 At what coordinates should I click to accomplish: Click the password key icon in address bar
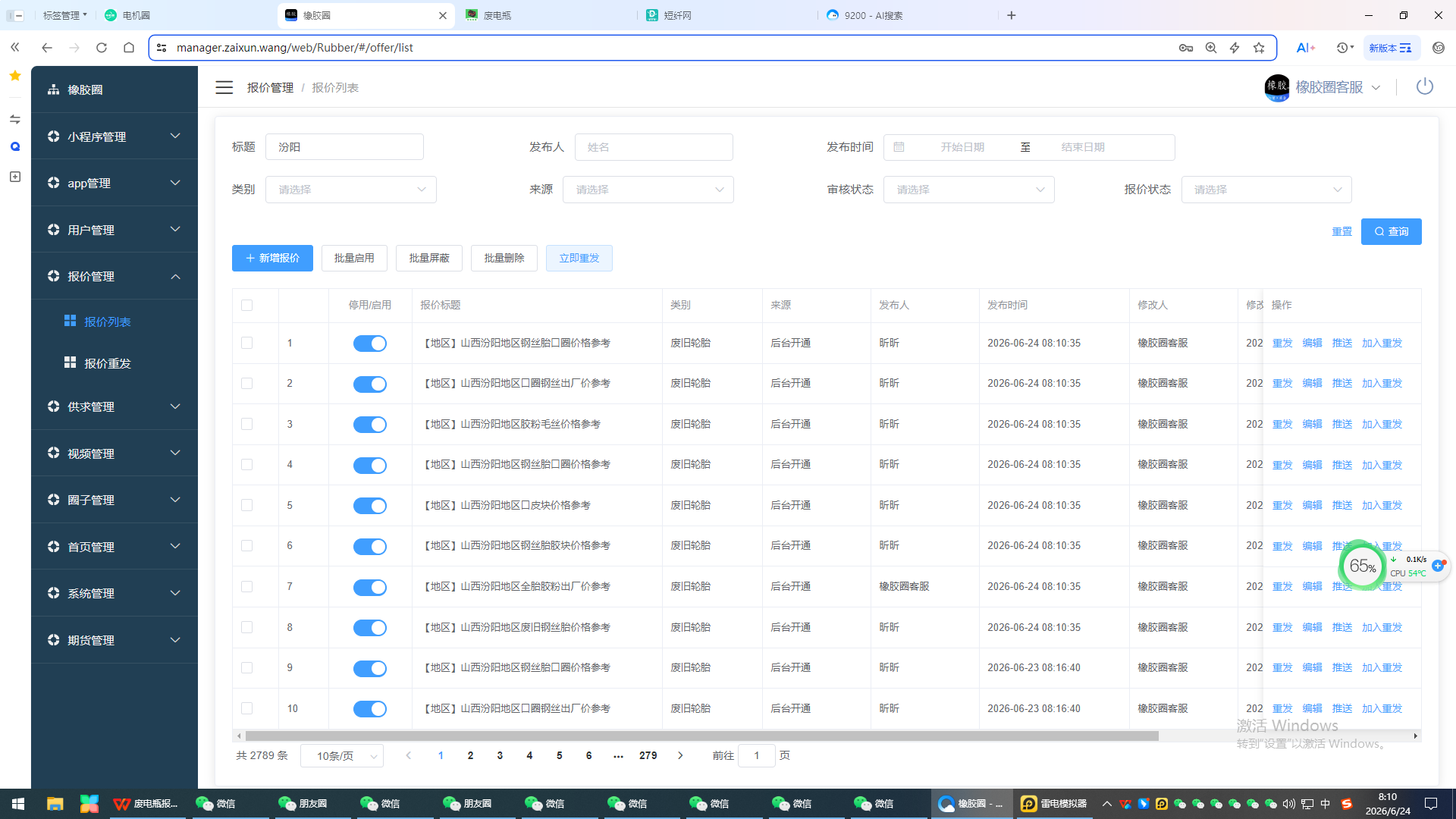(1186, 47)
